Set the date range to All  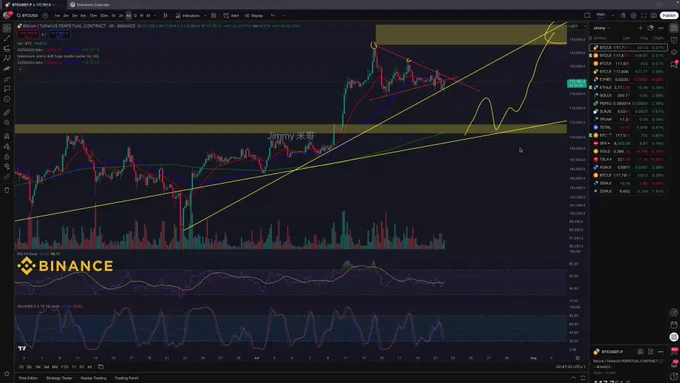[89, 367]
